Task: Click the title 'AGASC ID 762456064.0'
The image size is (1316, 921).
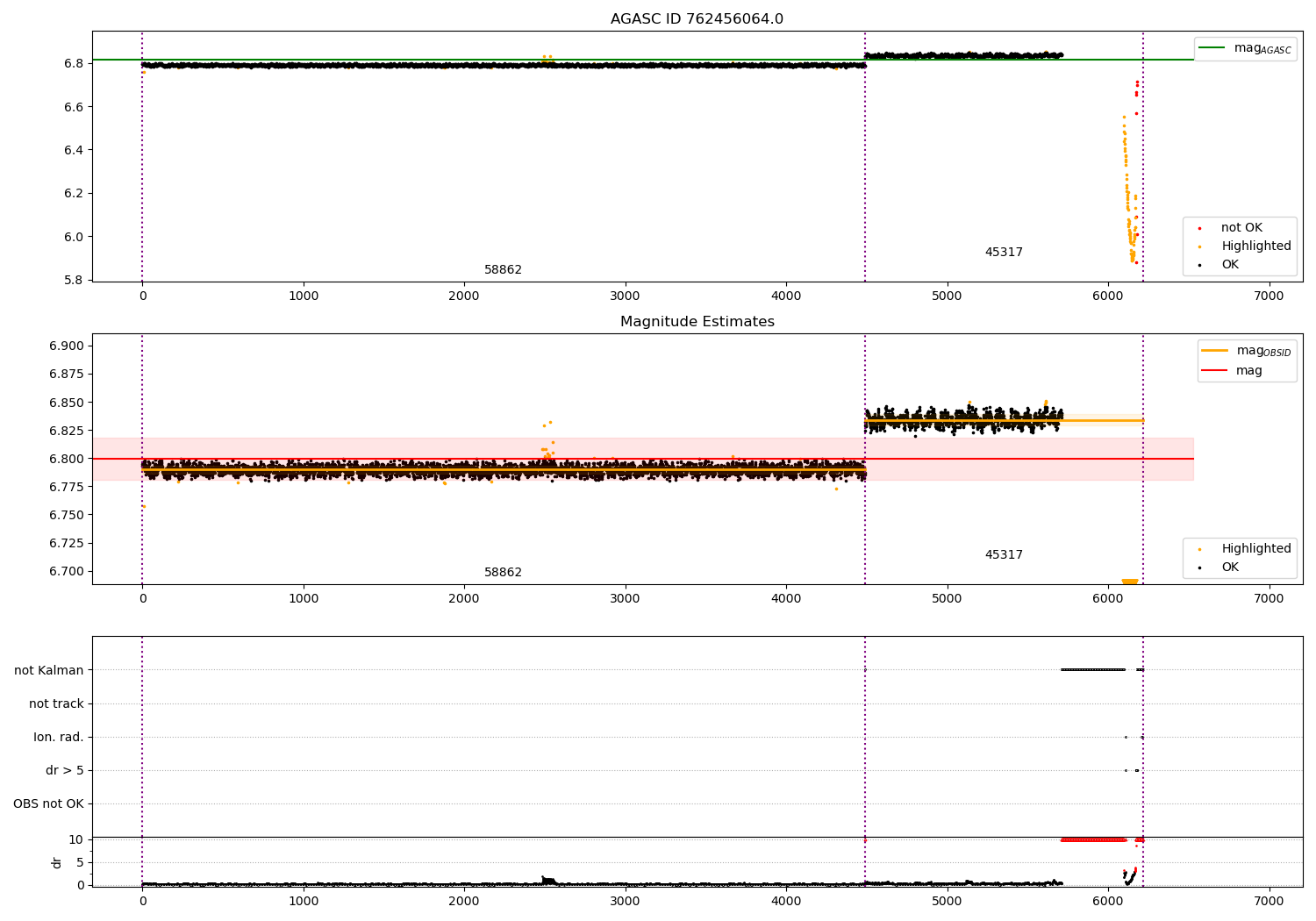Action: pos(697,19)
